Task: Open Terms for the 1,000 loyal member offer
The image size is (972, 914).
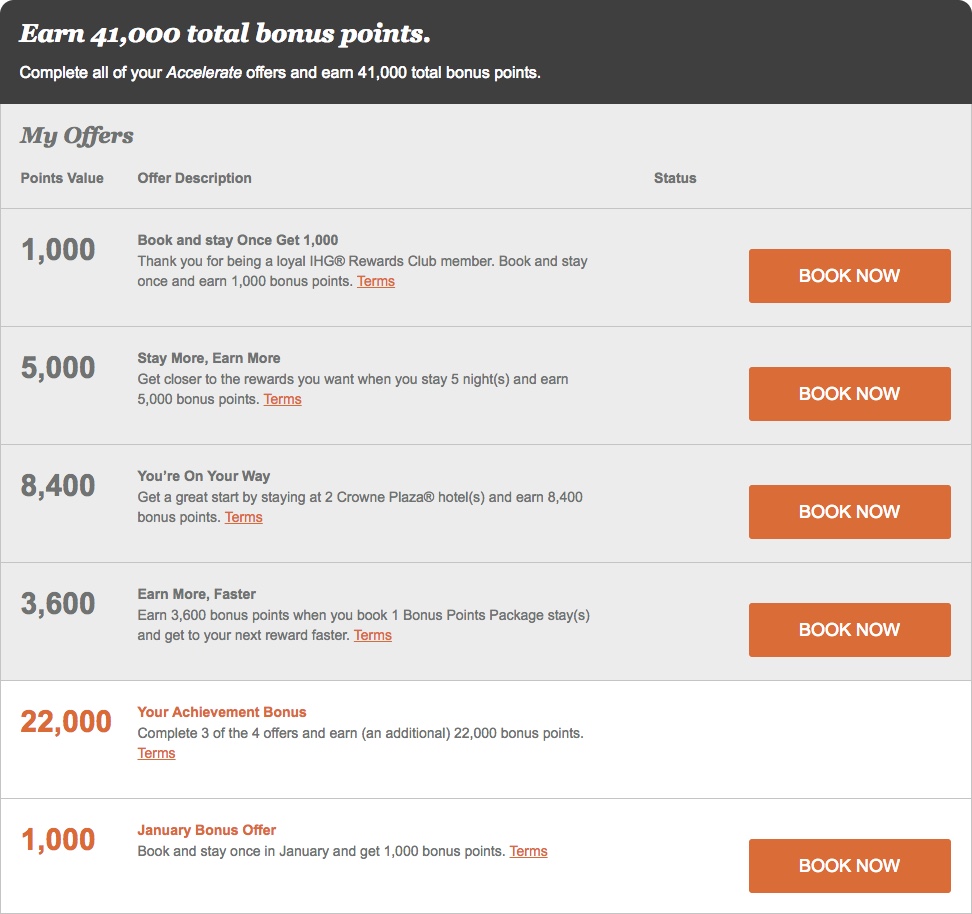Action: point(376,282)
